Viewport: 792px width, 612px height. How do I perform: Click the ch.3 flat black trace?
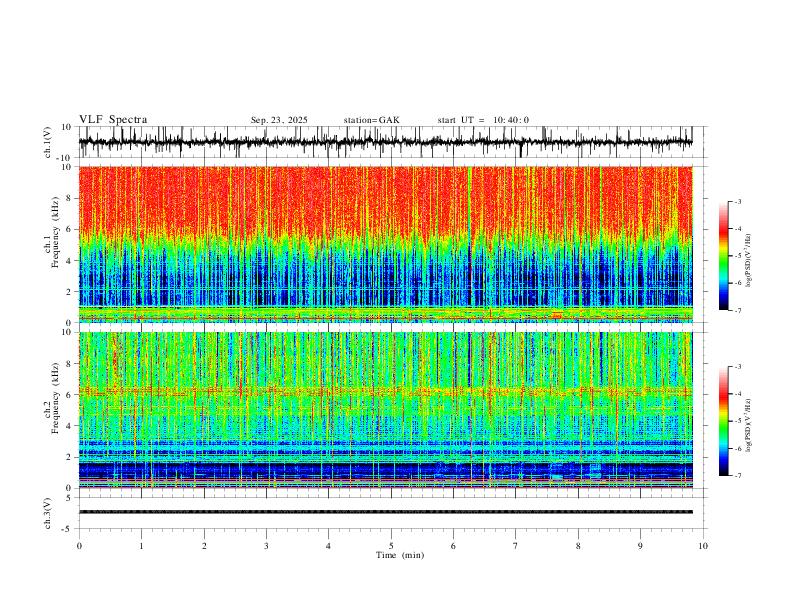(x=385, y=512)
